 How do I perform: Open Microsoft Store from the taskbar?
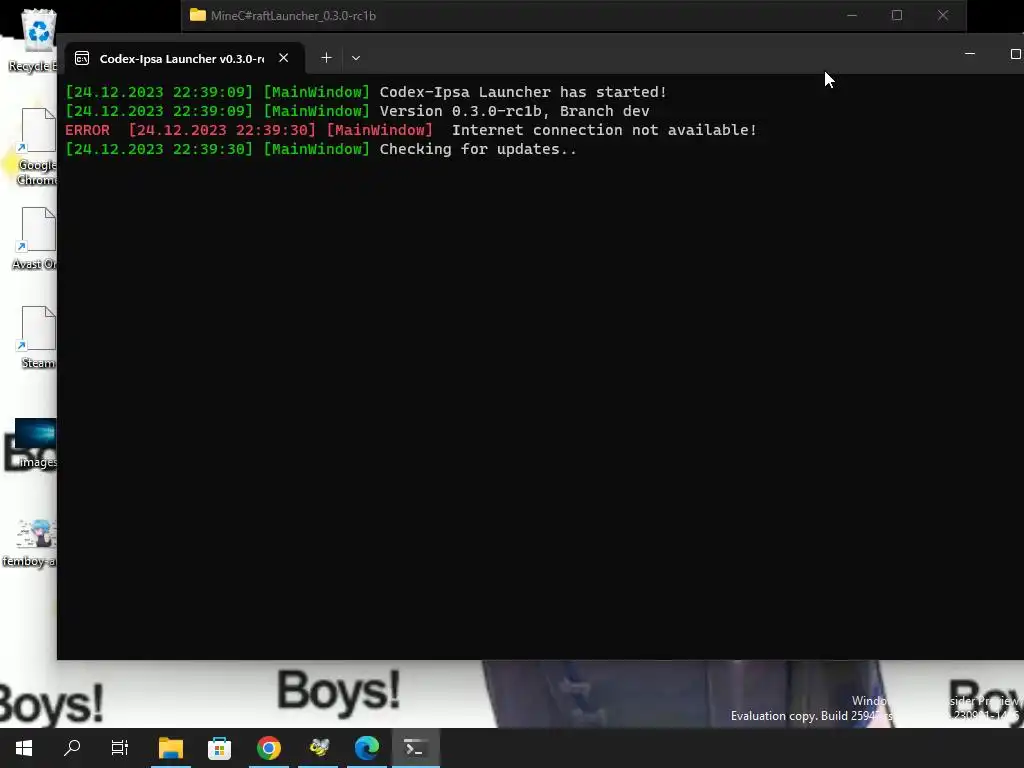[219, 748]
